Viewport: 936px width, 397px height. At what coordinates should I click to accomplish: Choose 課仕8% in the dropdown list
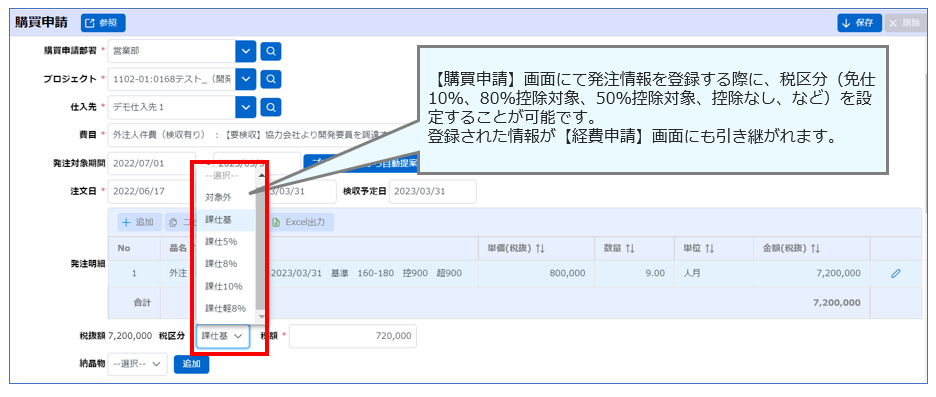click(x=226, y=264)
